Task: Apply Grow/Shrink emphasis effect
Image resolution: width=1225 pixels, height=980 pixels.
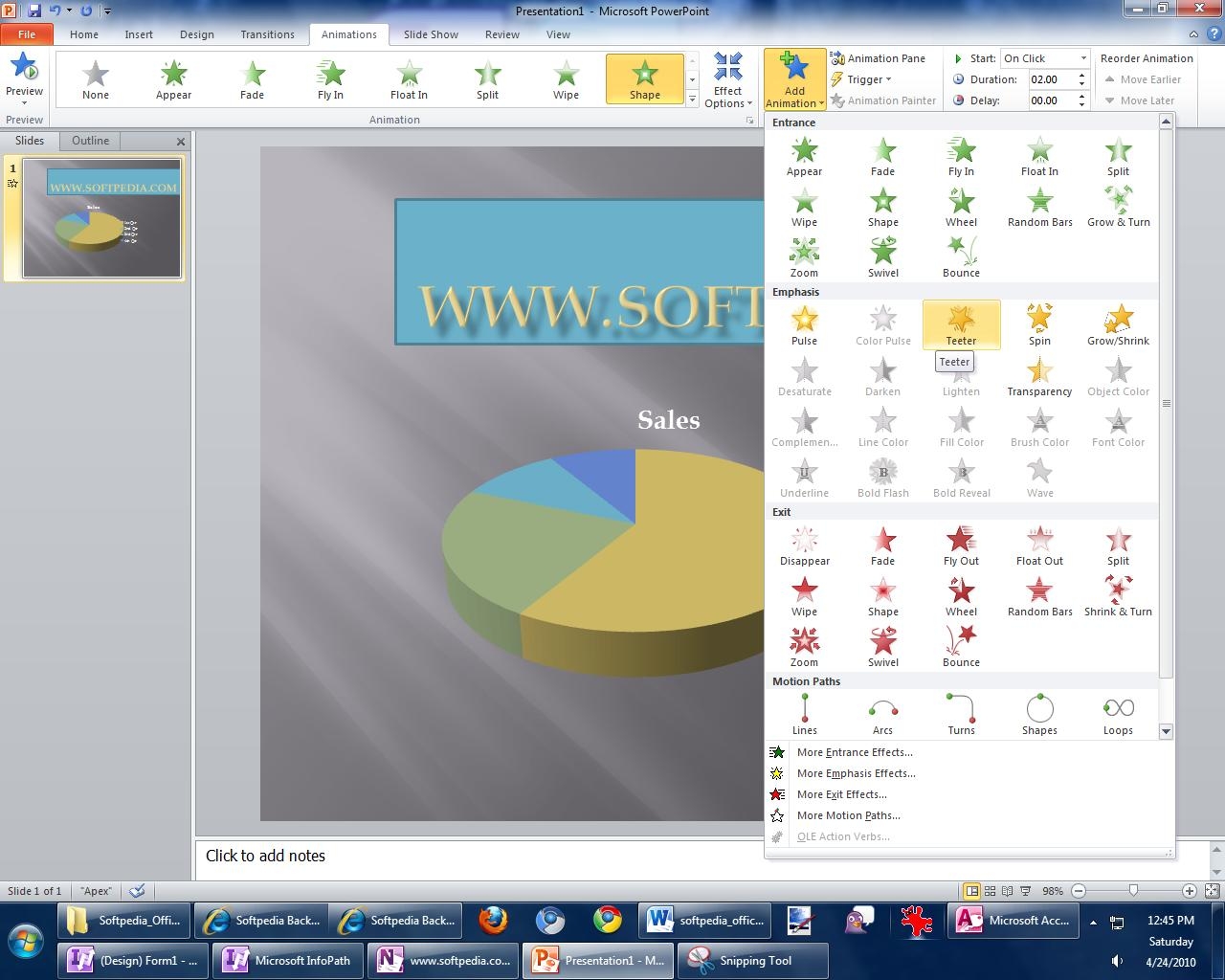Action: pos(1118,324)
